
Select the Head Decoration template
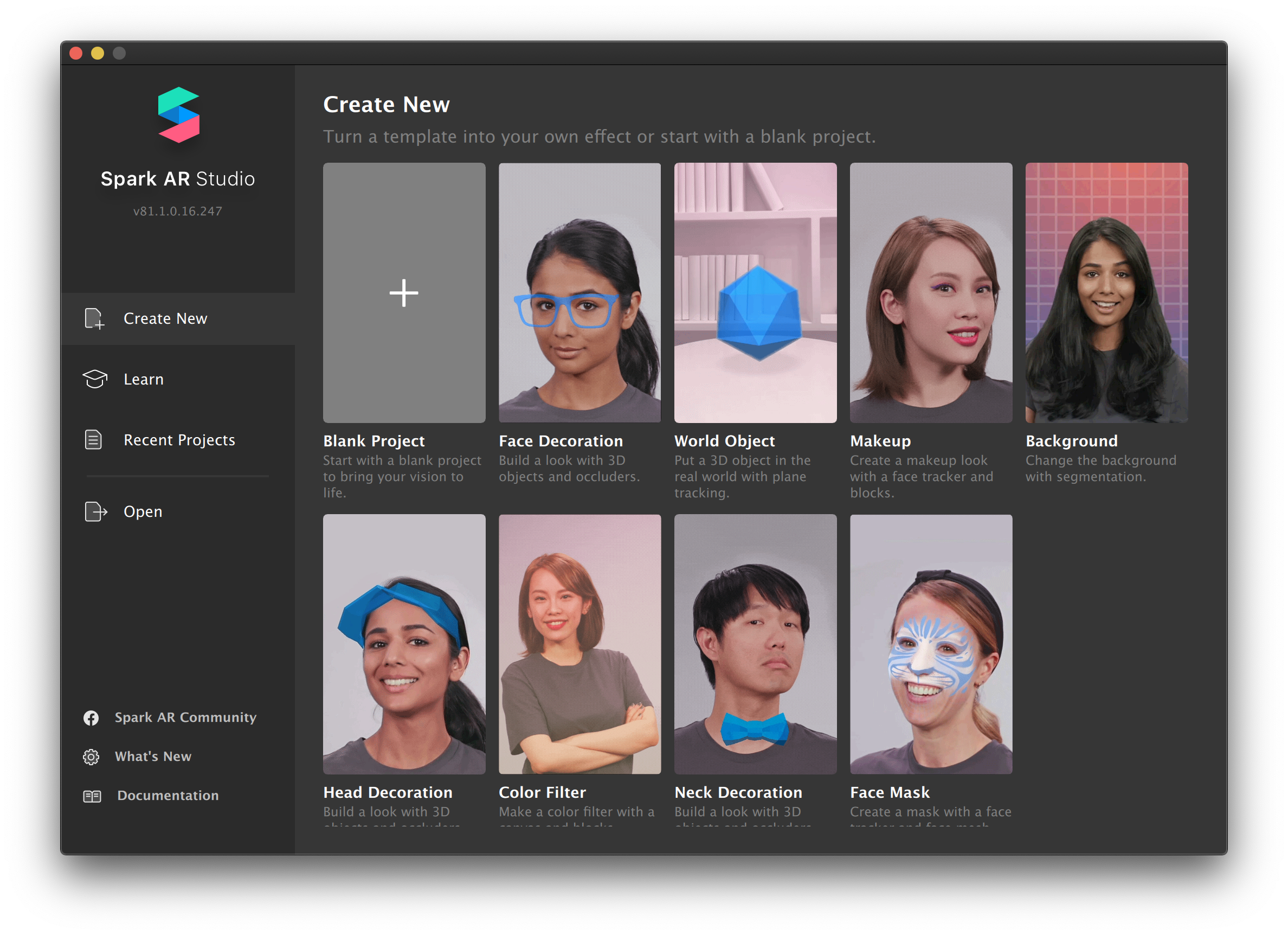point(404,644)
